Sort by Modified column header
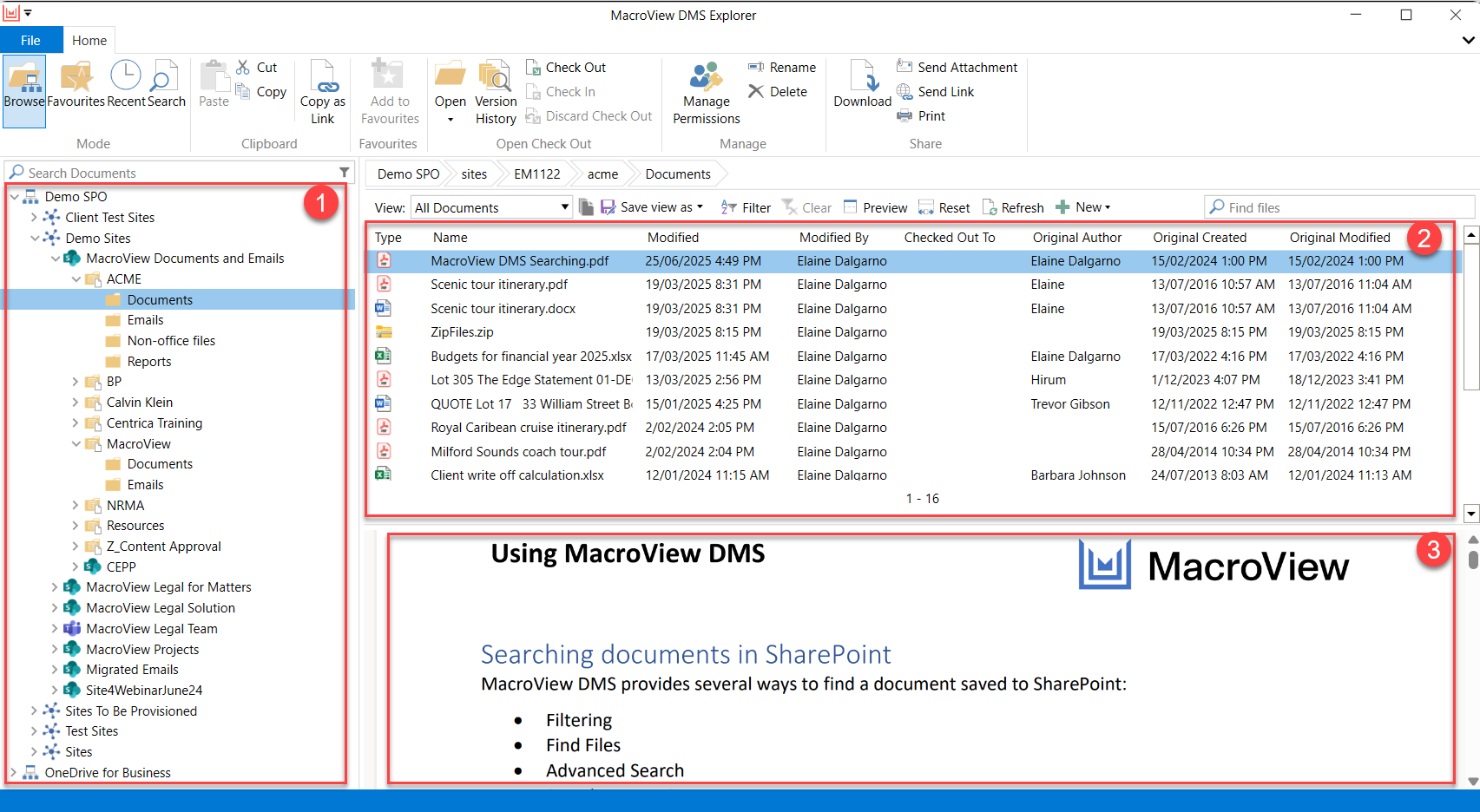The height and width of the screenshot is (812, 1480). point(673,237)
